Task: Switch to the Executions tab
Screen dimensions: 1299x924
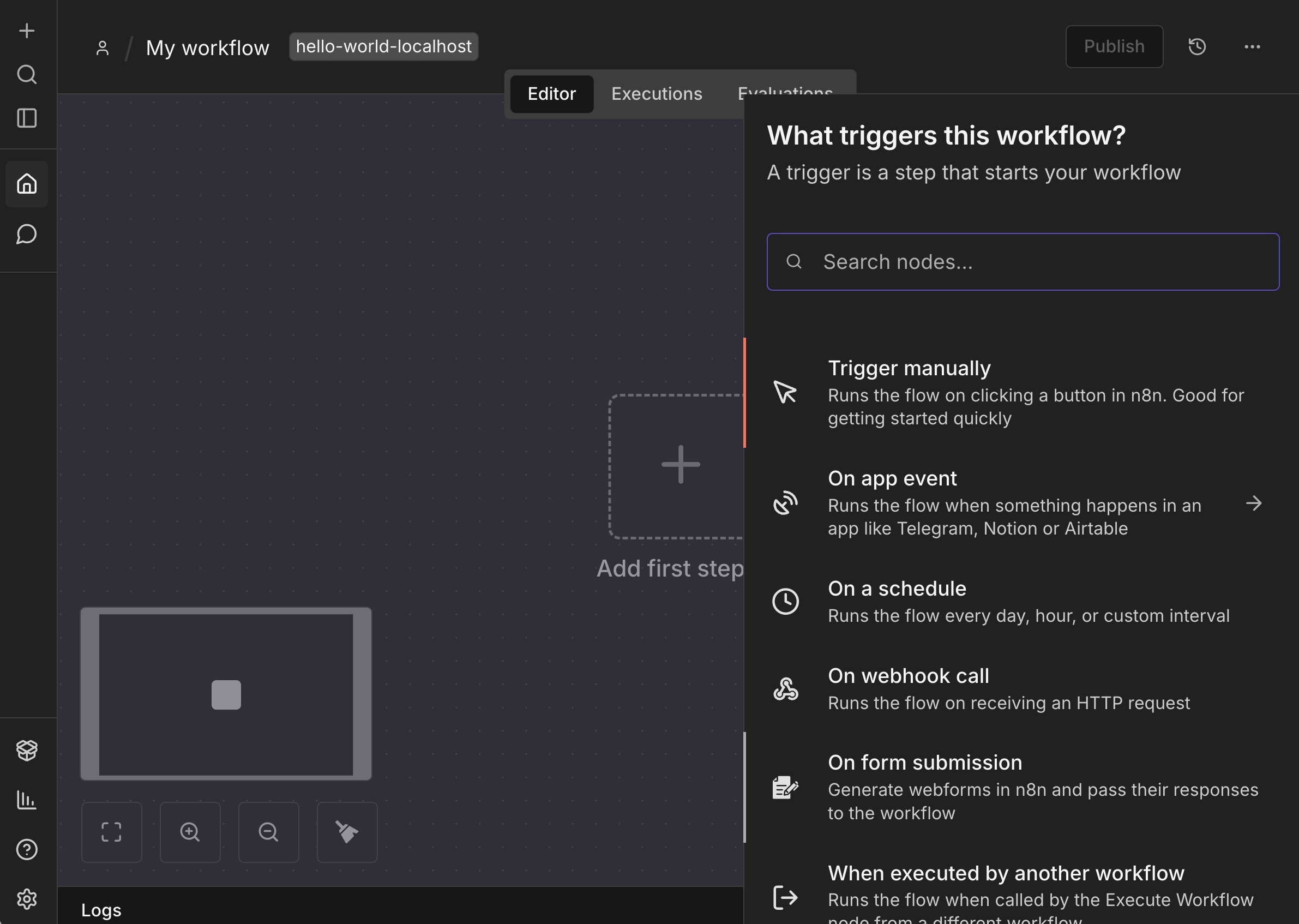Action: point(657,94)
